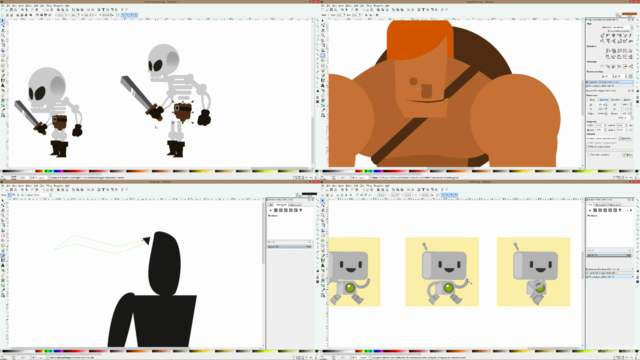Select the Rectangle tool in top-right window toolbox
Viewport: 640px width, 360px height.
323,45
